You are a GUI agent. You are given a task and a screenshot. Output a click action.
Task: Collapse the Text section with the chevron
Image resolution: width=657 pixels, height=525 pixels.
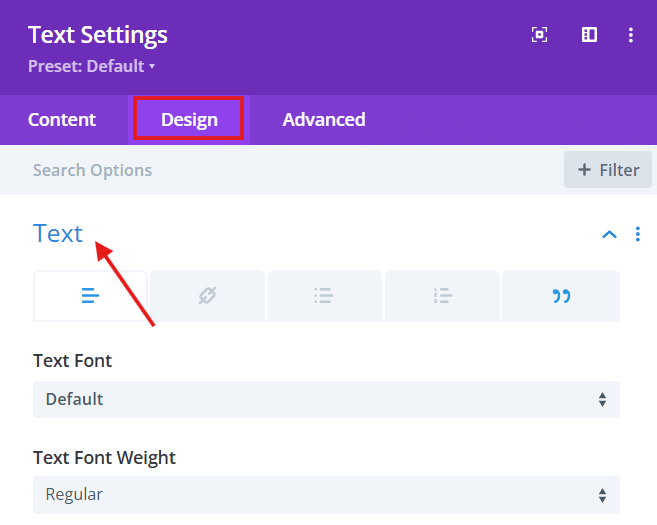pyautogui.click(x=609, y=234)
